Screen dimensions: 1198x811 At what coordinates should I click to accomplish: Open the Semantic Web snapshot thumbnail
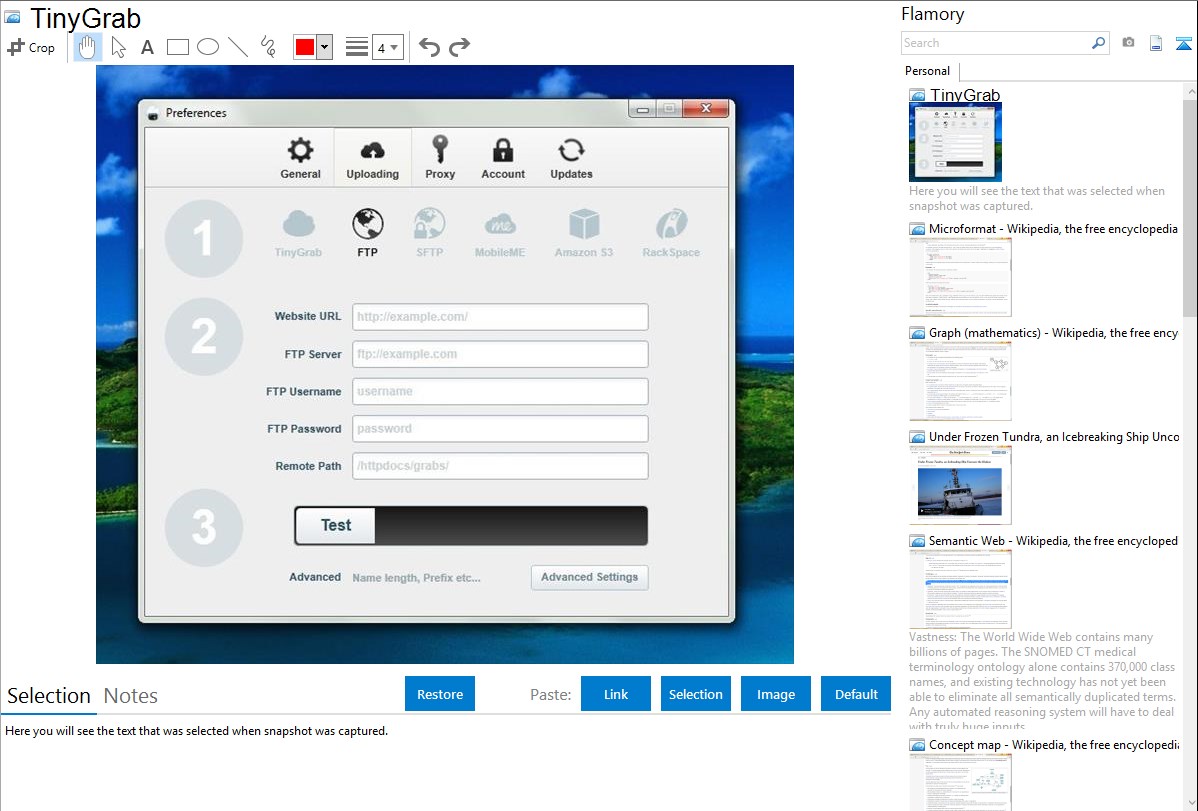point(960,589)
